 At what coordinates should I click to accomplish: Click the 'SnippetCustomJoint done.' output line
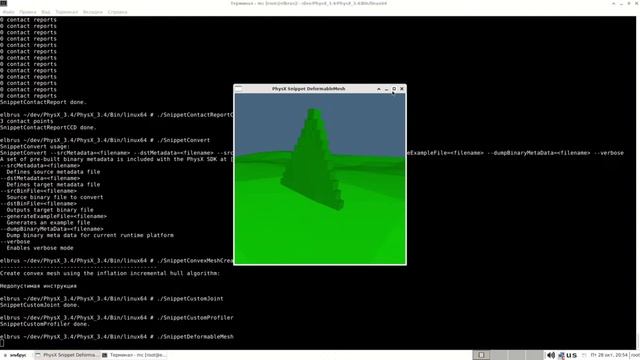click(x=40, y=305)
